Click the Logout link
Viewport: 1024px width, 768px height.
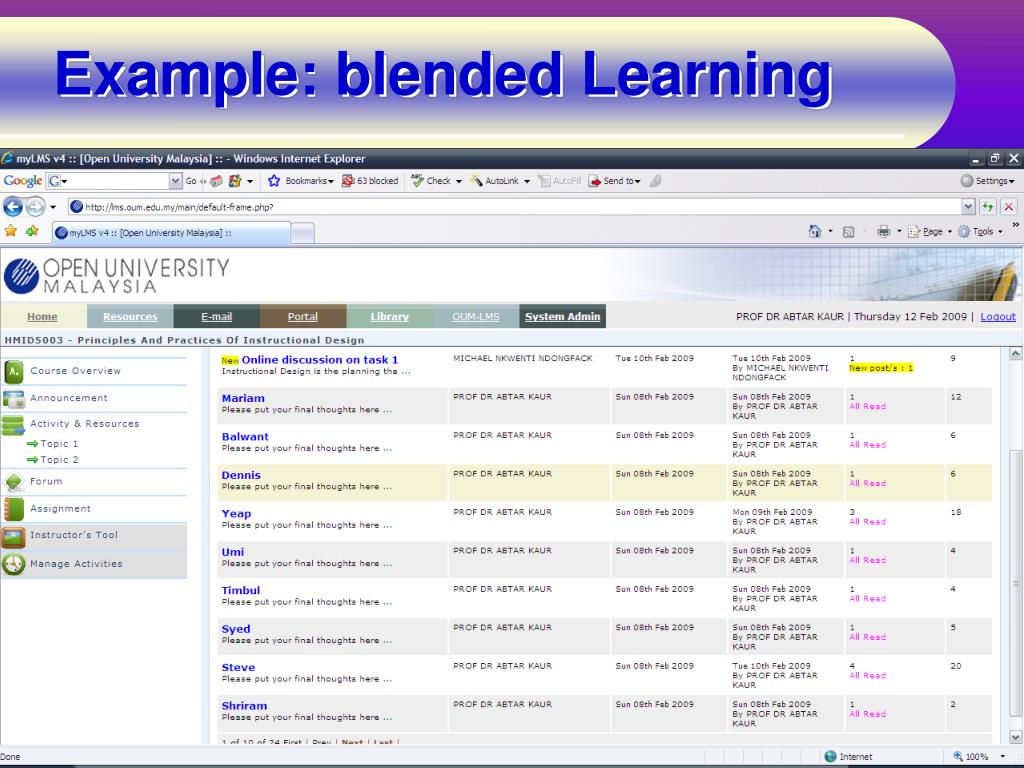click(998, 316)
